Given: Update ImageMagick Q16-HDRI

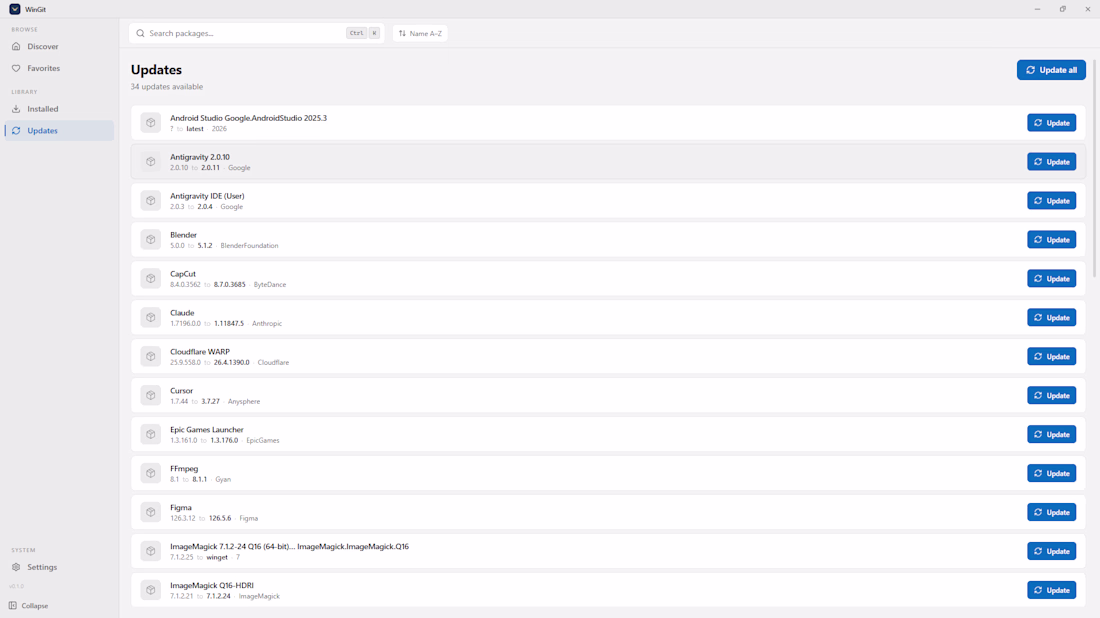Looking at the screenshot, I should click(1052, 590).
